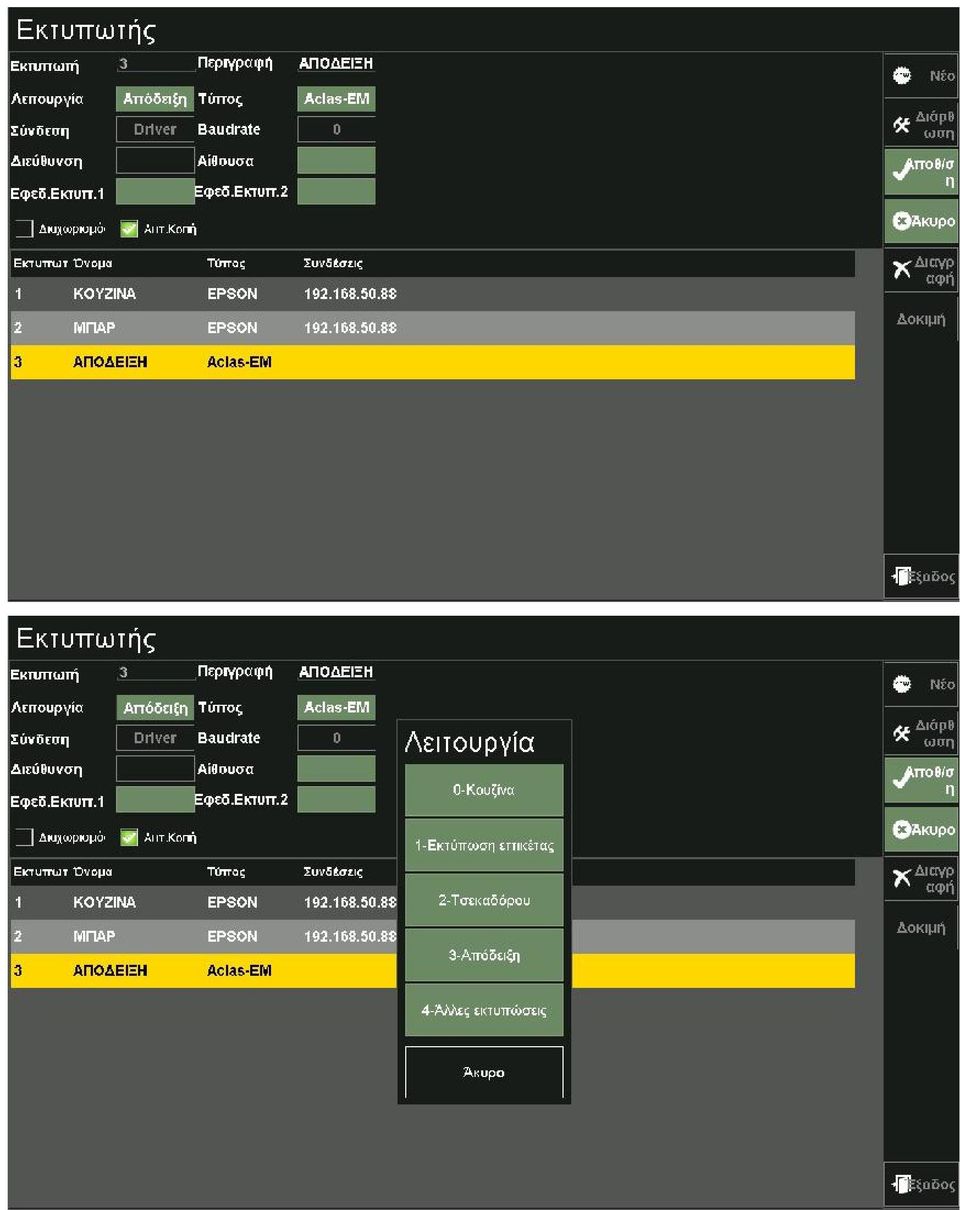The width and height of the screenshot is (960, 1210).
Task: Click Έξοδος exit button in the screen without popup
Action: point(921,577)
